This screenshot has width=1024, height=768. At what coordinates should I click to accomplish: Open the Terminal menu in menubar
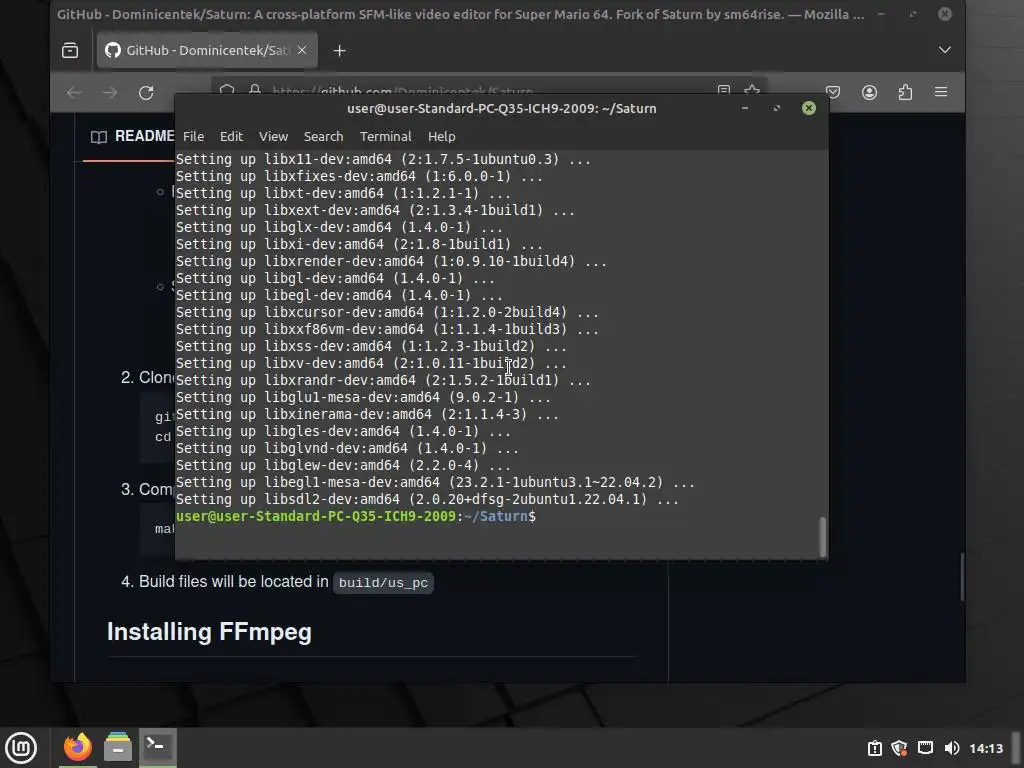(x=385, y=136)
